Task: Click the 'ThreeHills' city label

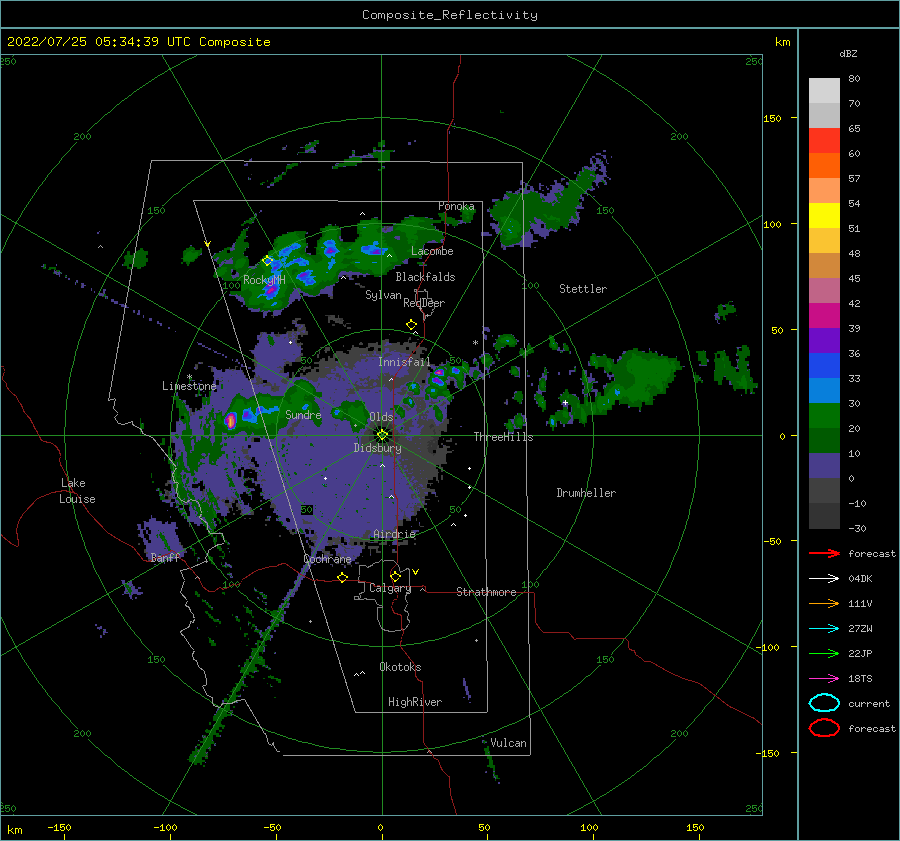Action: 503,437
